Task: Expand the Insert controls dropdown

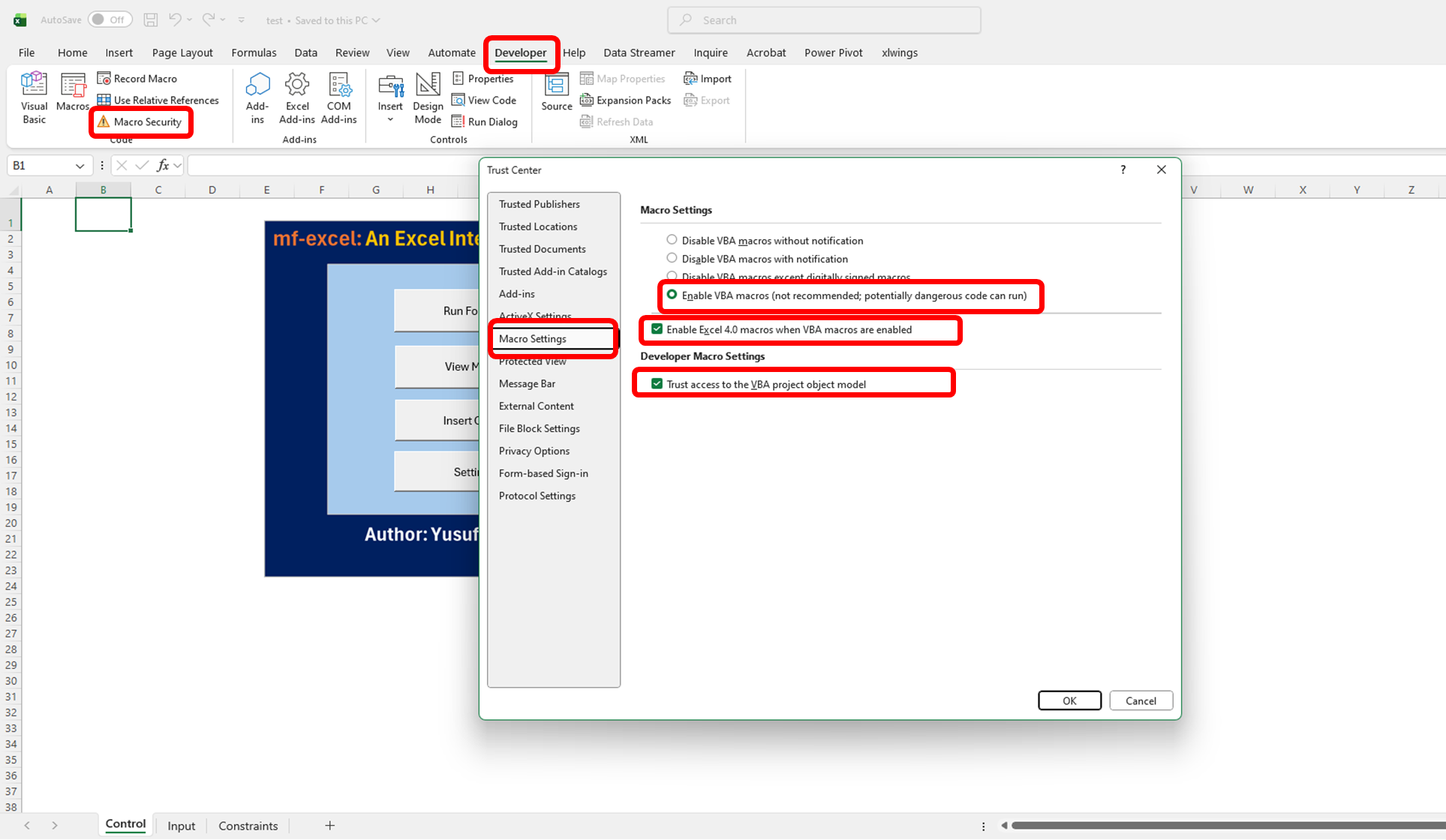Action: point(390,119)
